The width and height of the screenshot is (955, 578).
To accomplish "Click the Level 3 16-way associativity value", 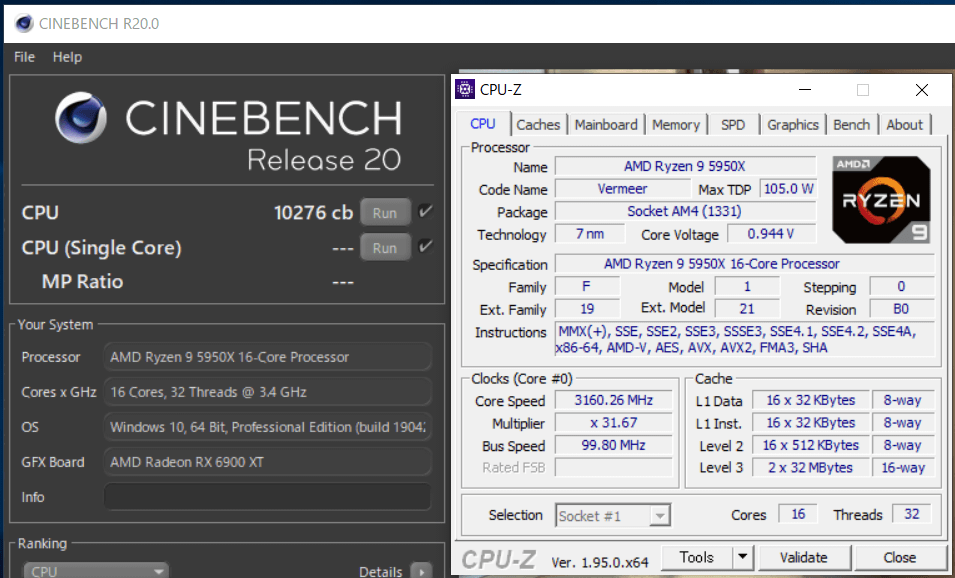I will click(x=903, y=468).
